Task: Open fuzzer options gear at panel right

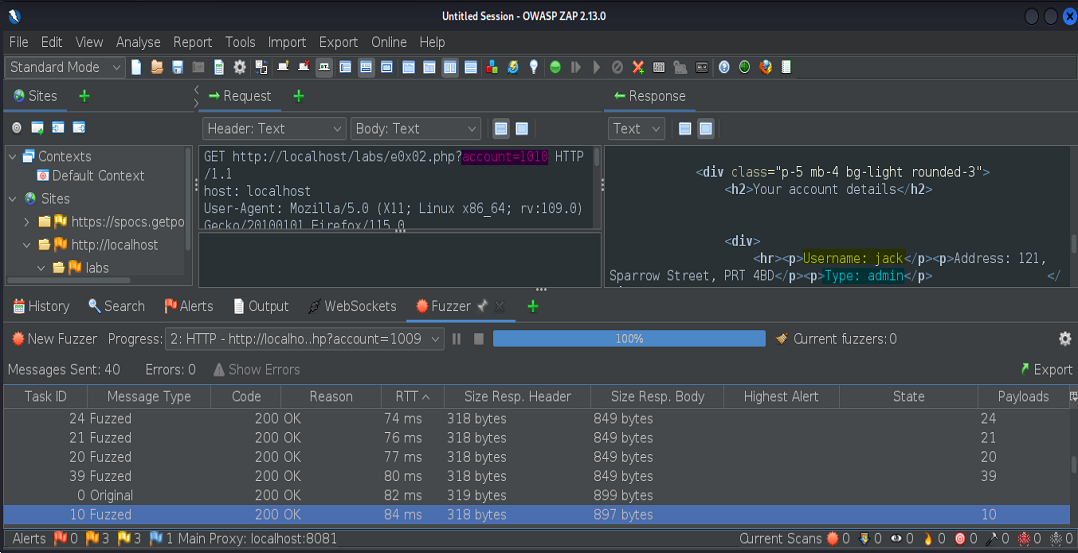Action: 1065,338
